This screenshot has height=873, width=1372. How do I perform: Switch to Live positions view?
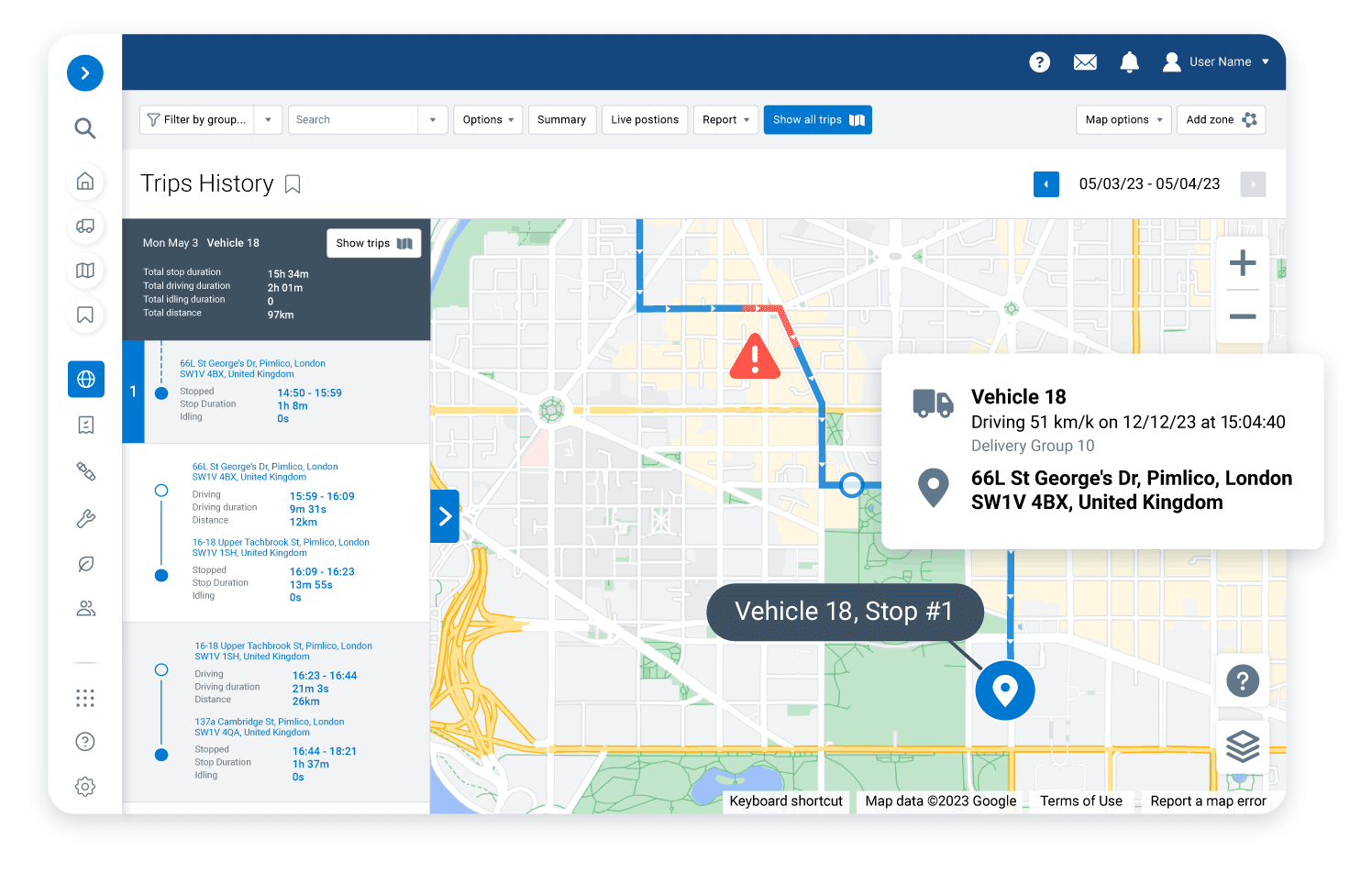[x=645, y=120]
